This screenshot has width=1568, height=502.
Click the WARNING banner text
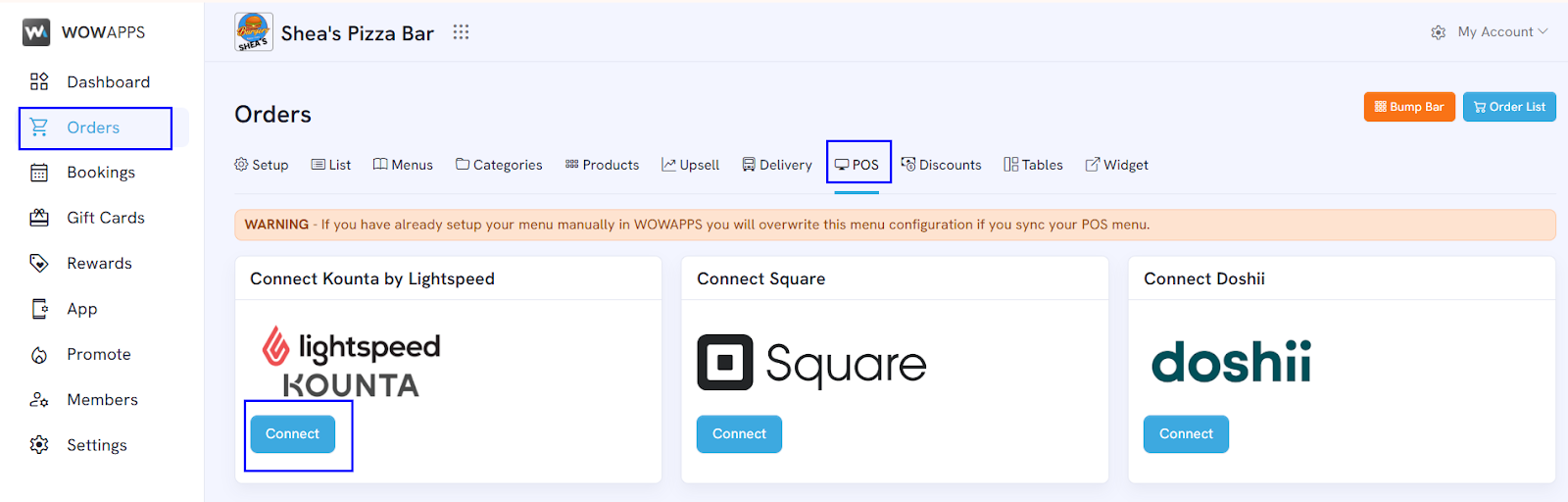[x=697, y=225]
